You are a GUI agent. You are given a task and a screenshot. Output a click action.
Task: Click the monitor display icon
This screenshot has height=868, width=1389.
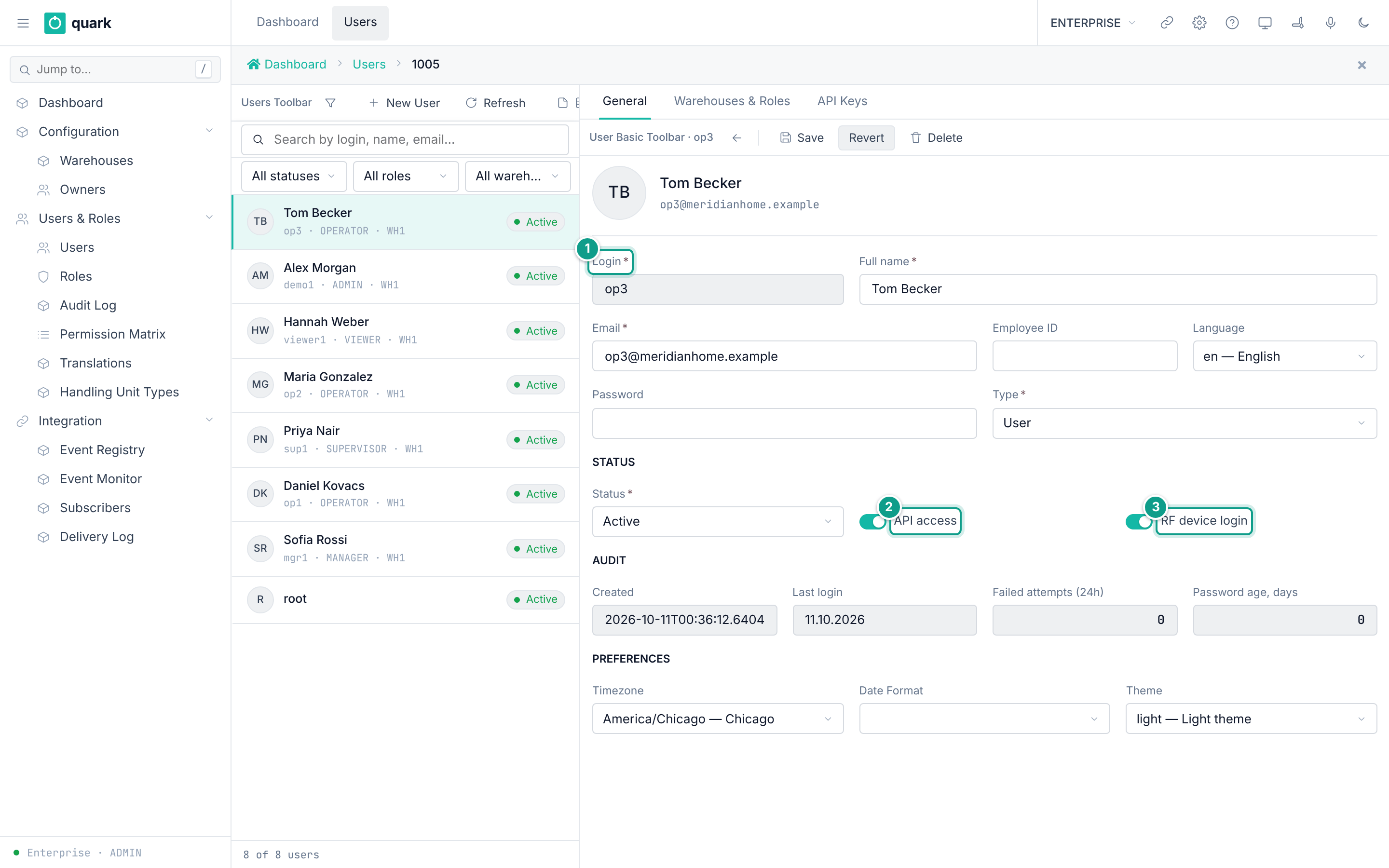click(x=1265, y=23)
